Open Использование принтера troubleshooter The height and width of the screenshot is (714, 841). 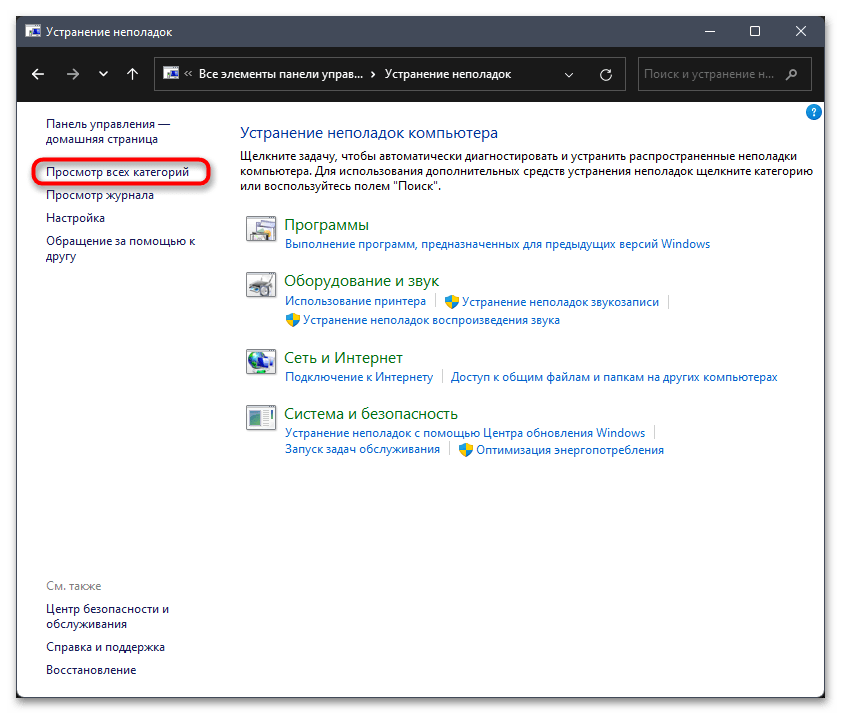point(355,301)
